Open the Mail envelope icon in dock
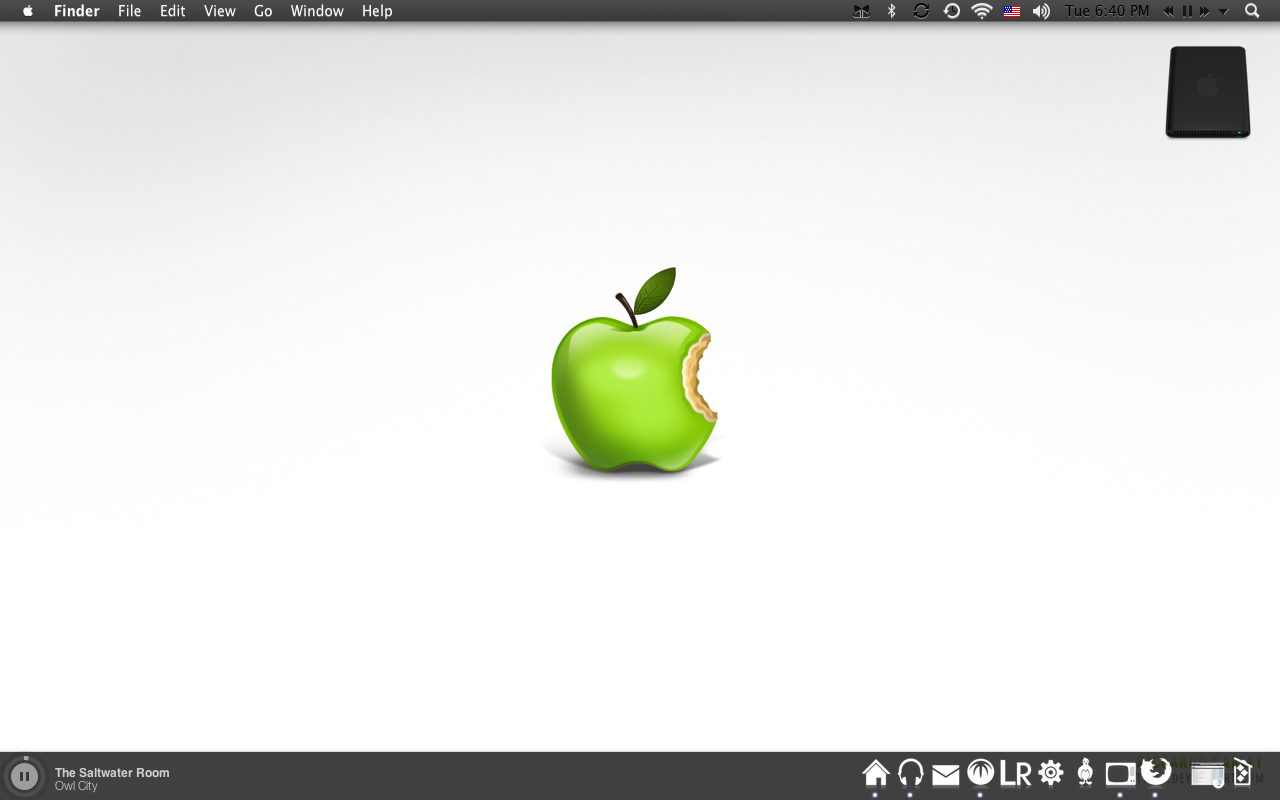Image resolution: width=1280 pixels, height=800 pixels. click(945, 774)
